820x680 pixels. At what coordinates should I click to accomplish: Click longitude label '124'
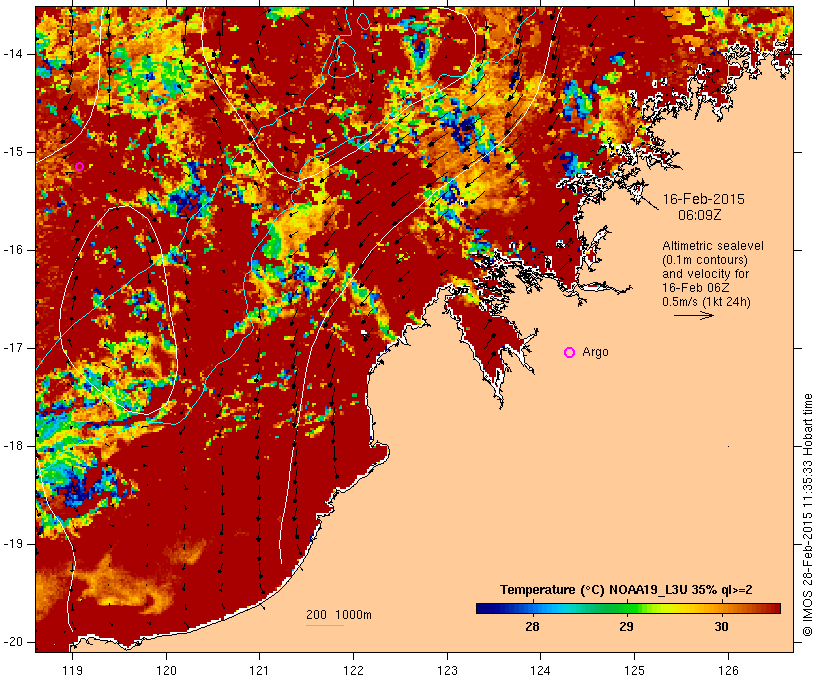click(x=541, y=671)
